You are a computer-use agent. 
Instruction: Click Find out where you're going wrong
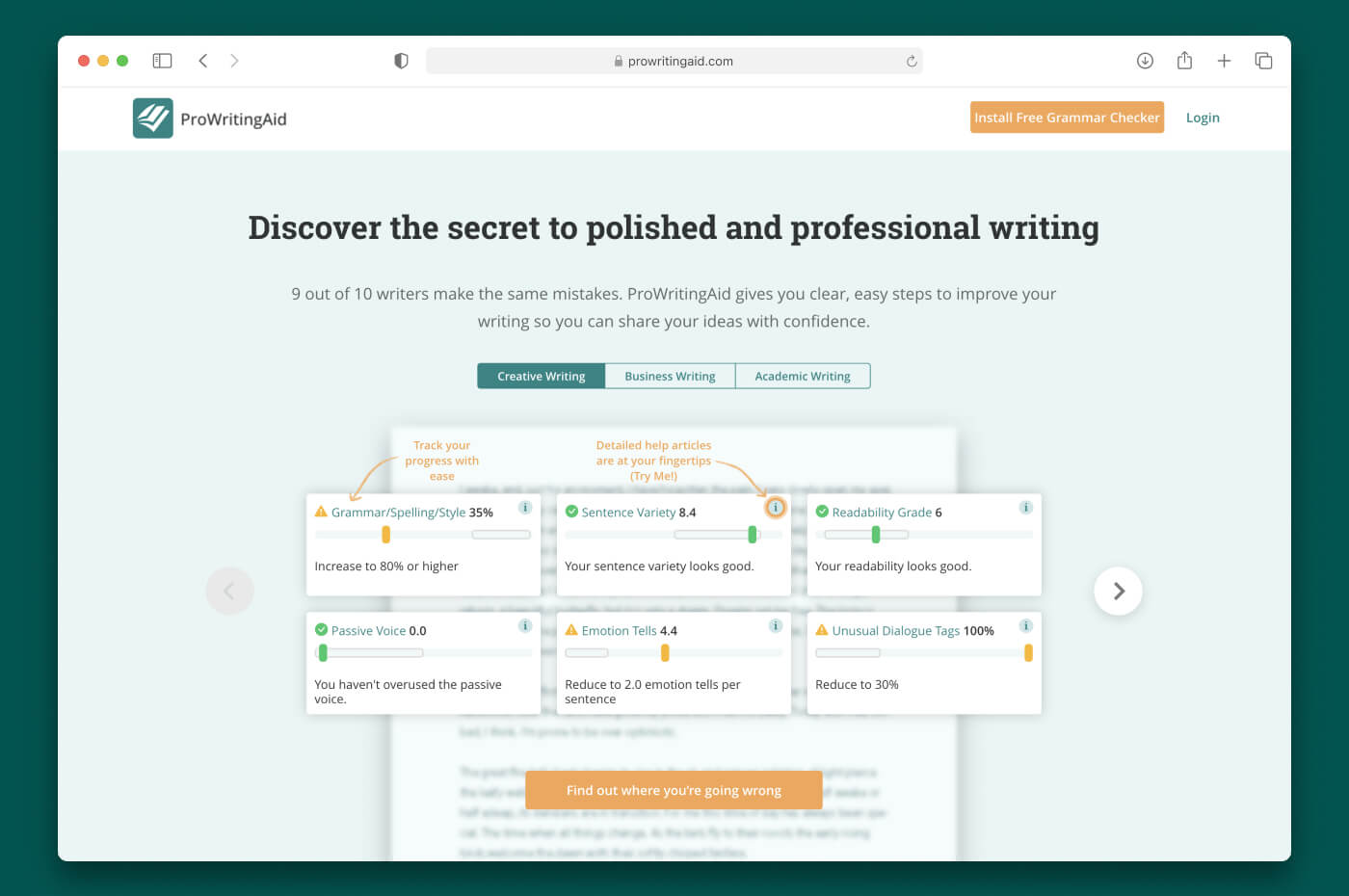[x=674, y=790]
